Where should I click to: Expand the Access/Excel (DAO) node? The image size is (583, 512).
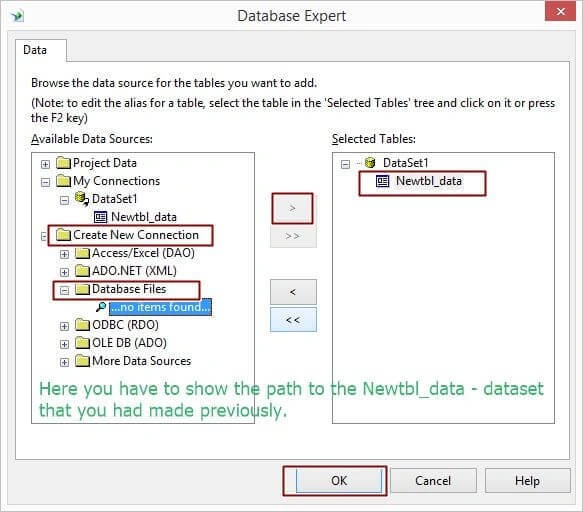click(64, 254)
